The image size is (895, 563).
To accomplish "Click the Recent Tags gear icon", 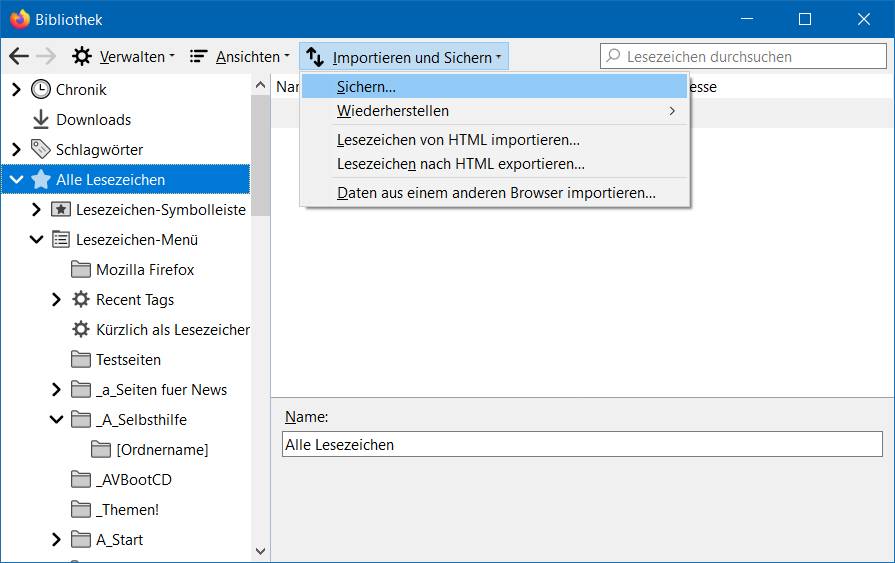I will click(81, 300).
